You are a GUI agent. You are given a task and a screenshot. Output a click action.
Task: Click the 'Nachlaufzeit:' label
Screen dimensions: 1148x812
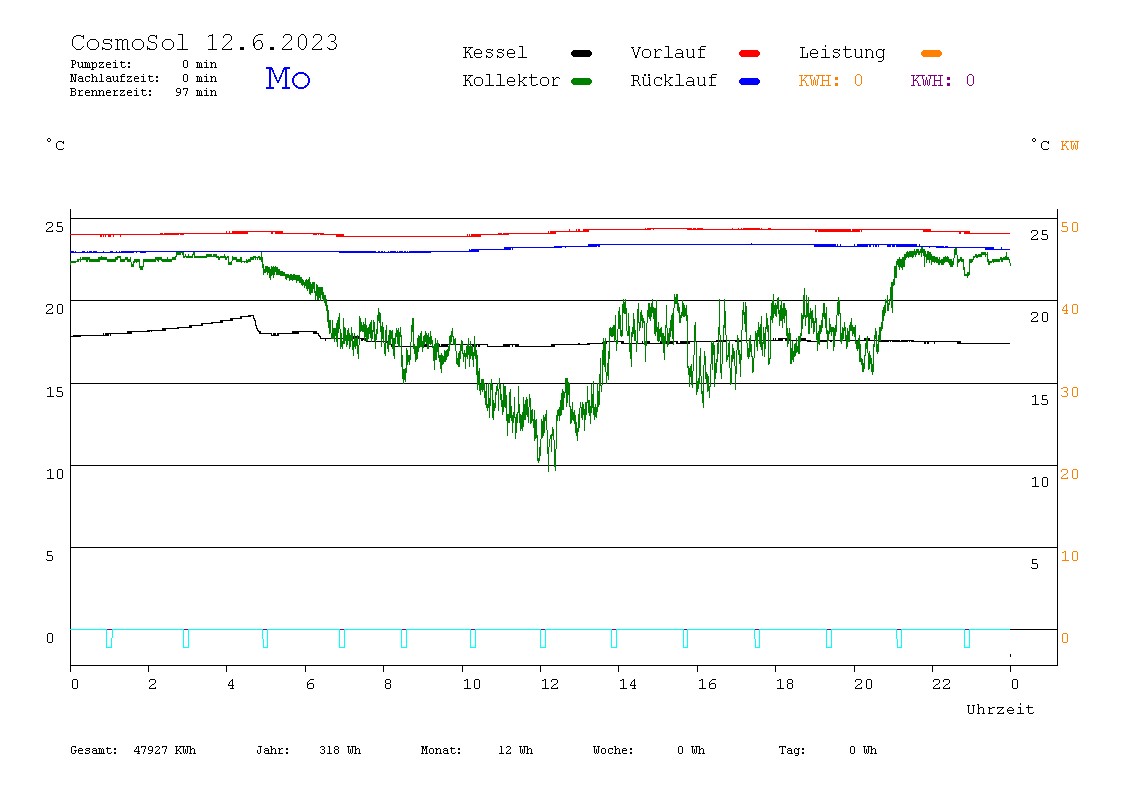(x=115, y=78)
